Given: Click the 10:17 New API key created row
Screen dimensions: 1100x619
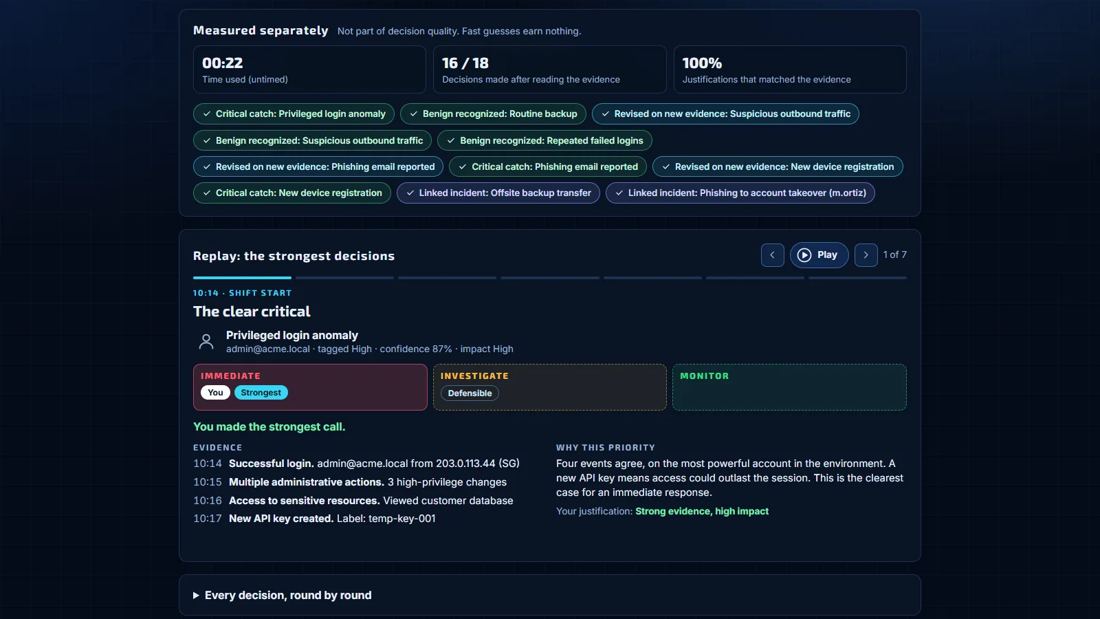Looking at the screenshot, I should click(314, 519).
